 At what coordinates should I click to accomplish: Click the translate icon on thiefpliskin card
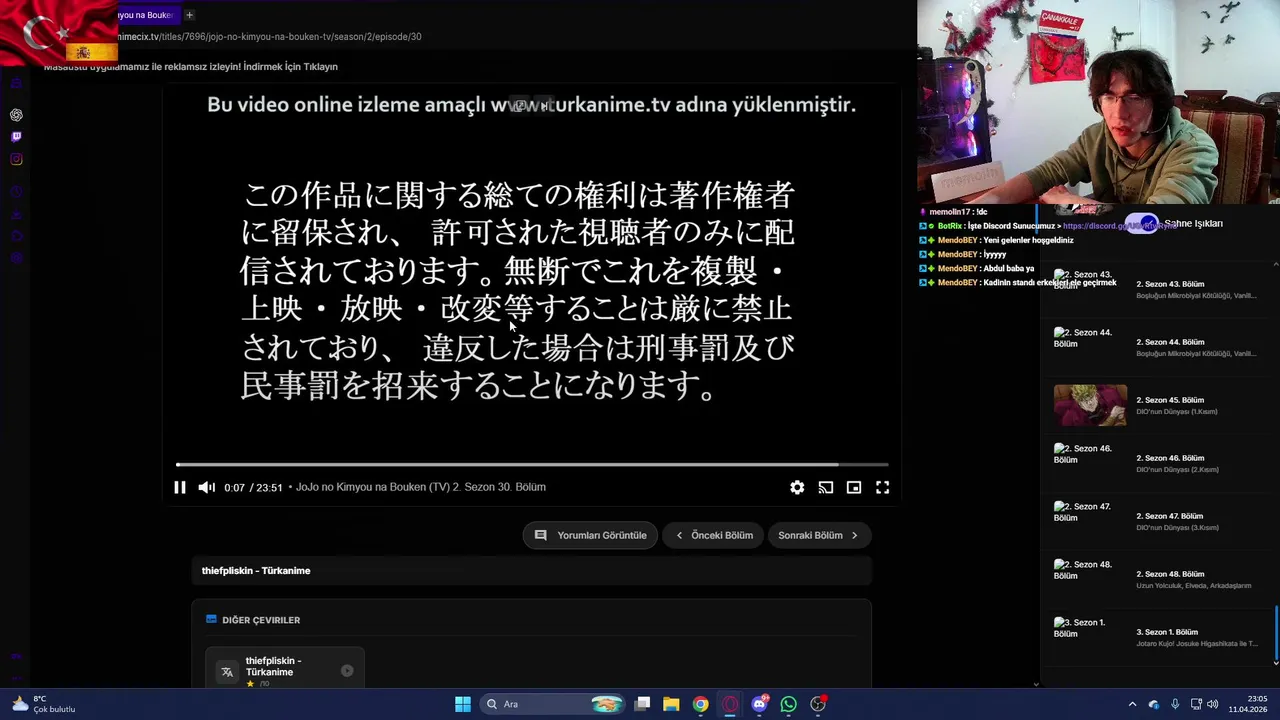point(227,671)
